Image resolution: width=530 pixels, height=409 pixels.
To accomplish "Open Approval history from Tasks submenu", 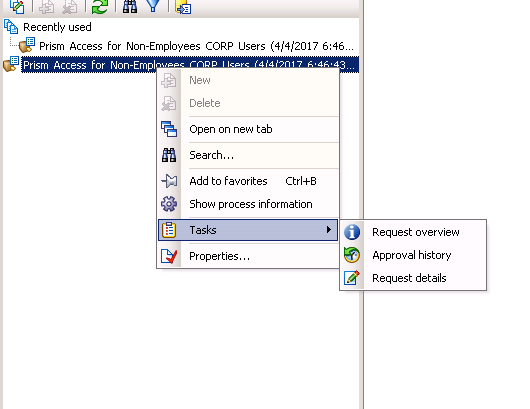I will point(412,255).
